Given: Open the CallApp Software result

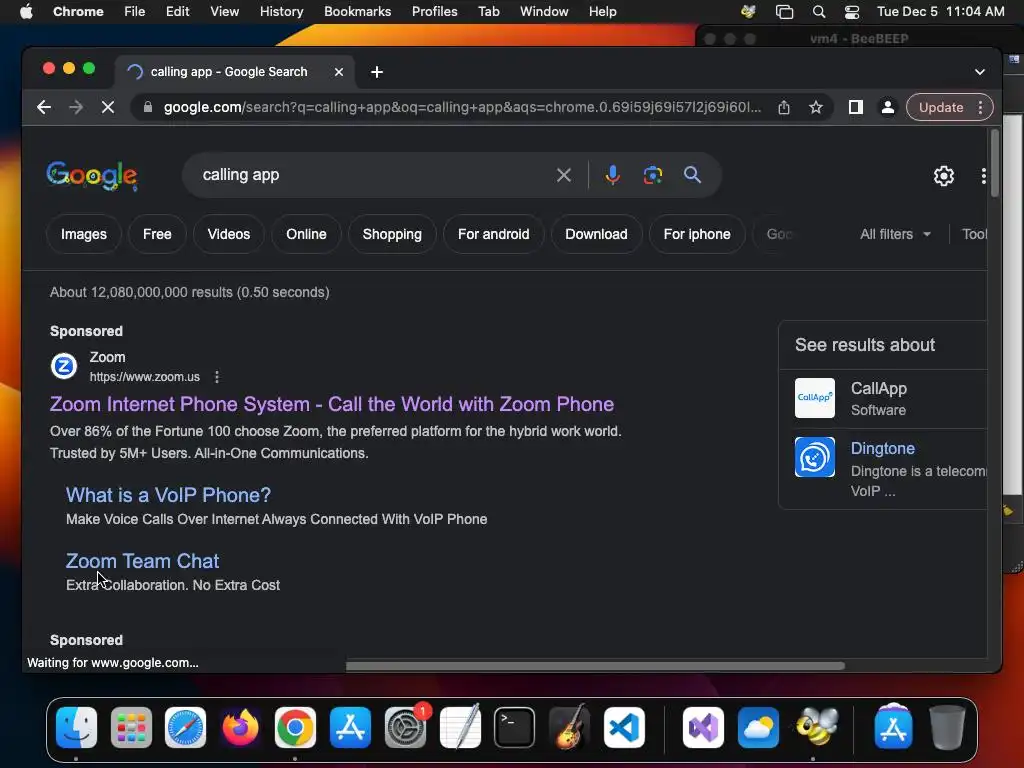Looking at the screenshot, I should coord(878,398).
